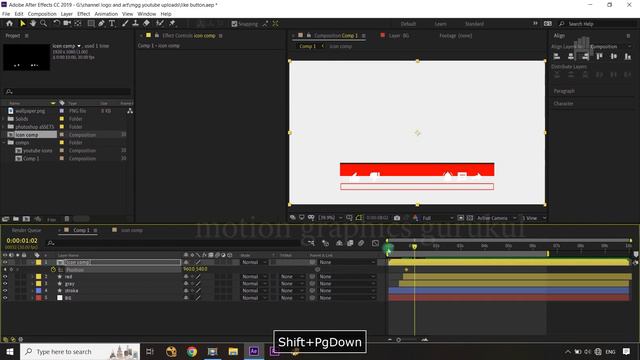Select the Rotation tool
Image resolution: width=640 pixels, height=360 pixels.
pos(56,24)
